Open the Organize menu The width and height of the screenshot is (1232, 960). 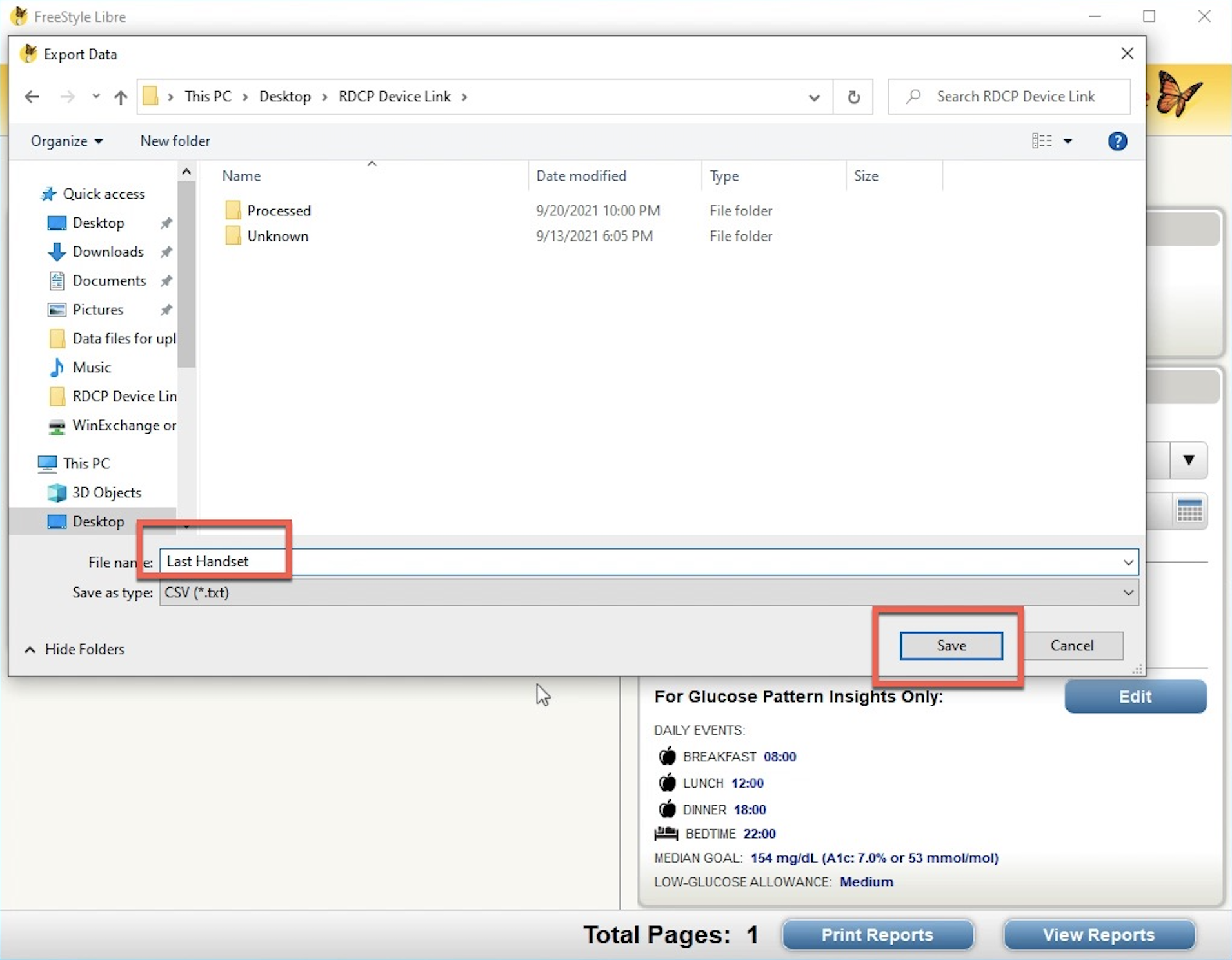[x=66, y=141]
